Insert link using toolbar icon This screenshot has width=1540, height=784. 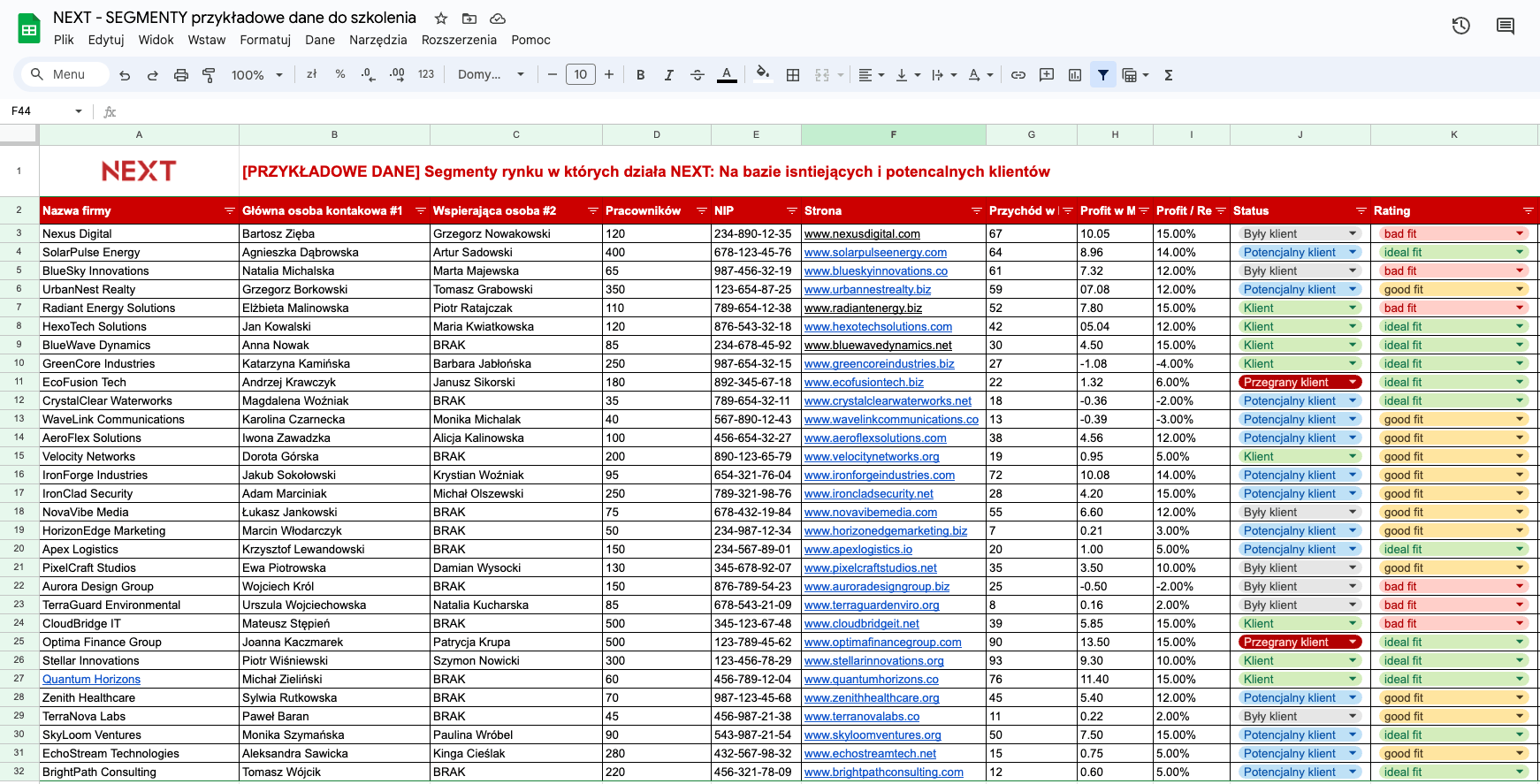coord(1018,75)
